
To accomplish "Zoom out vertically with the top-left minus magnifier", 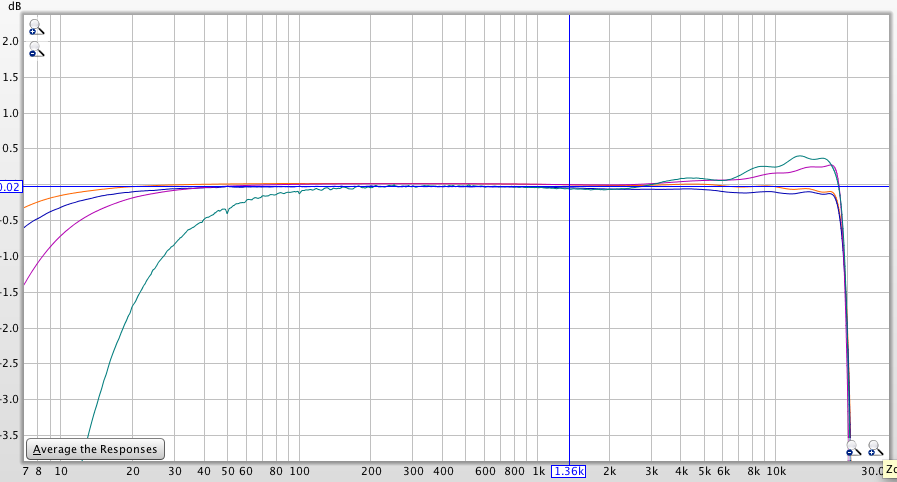I will pyautogui.click(x=36, y=49).
